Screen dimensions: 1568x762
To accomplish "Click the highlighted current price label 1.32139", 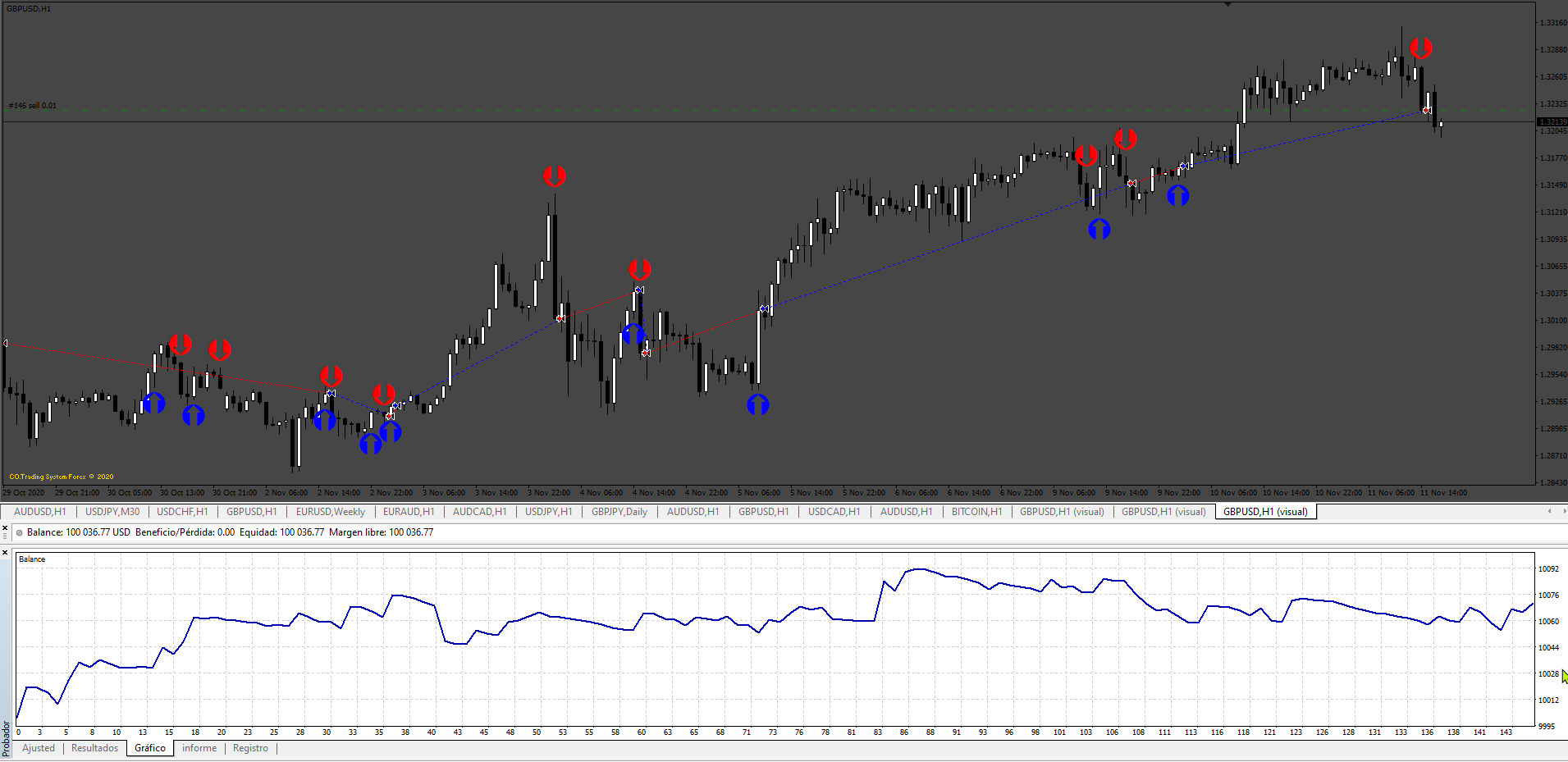I will click(1552, 122).
